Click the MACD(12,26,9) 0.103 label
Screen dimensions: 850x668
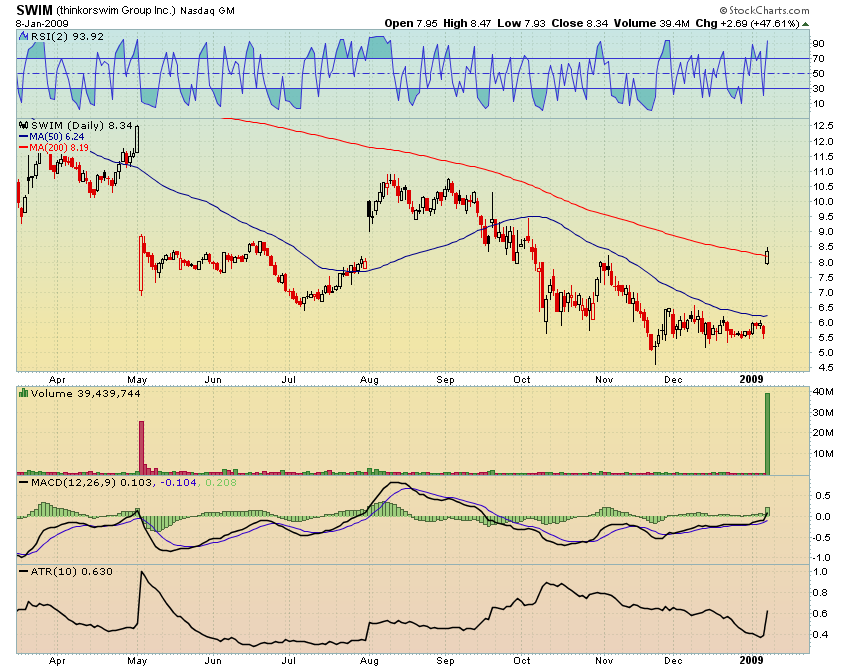click(86, 482)
